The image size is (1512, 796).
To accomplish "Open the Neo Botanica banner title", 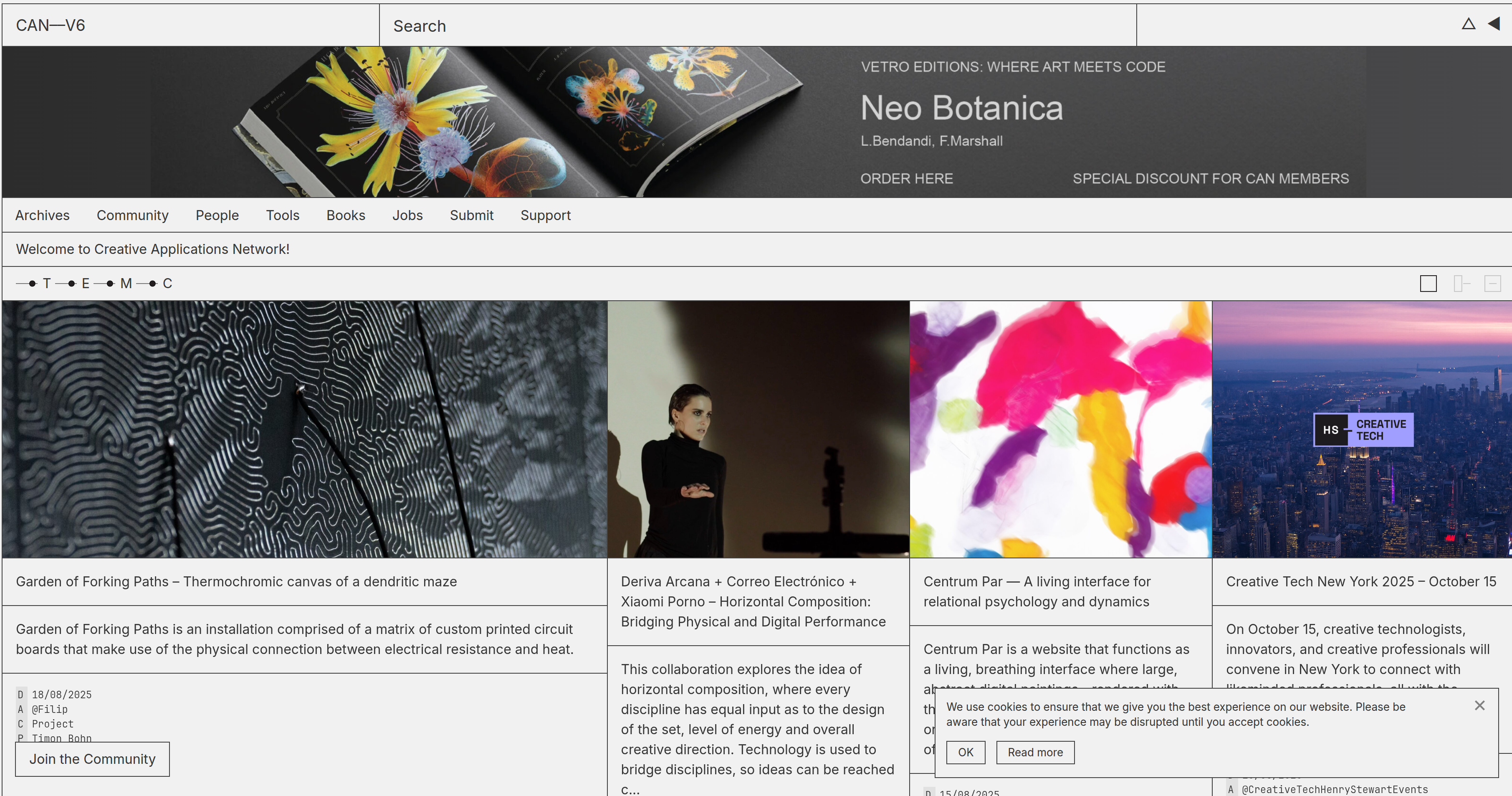I will click(961, 108).
